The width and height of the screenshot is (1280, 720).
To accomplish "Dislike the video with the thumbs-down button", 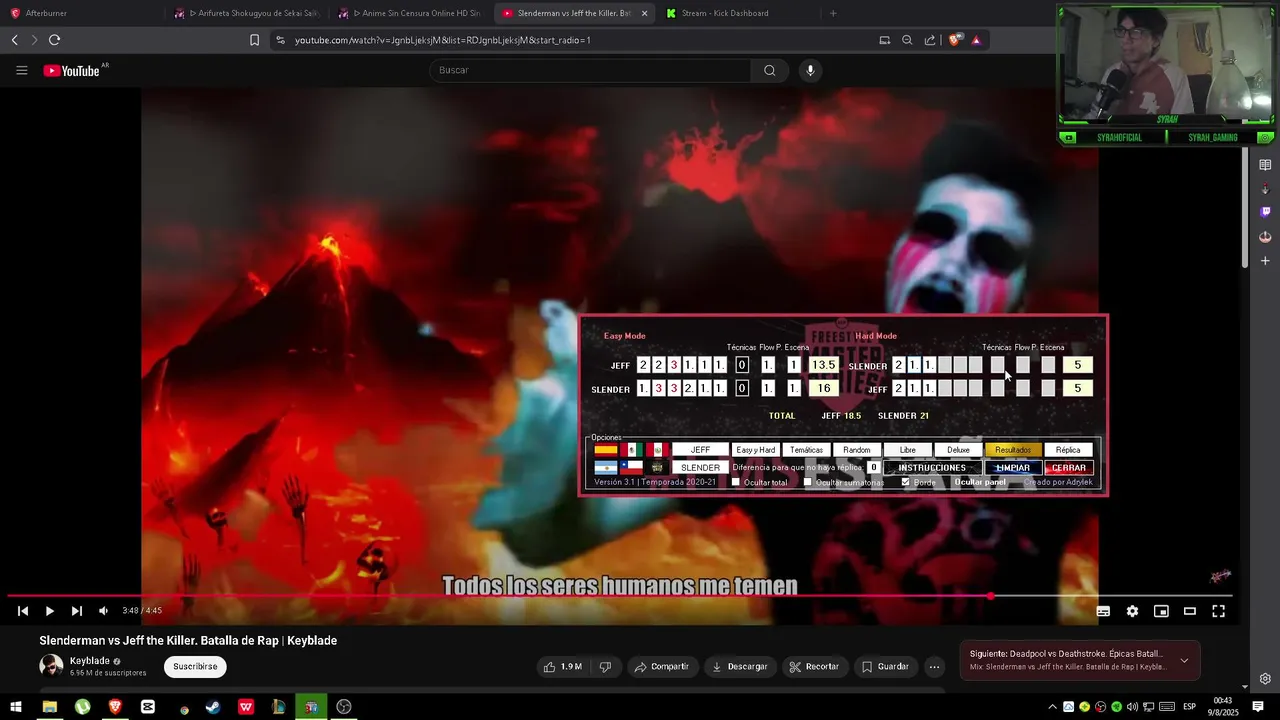I will point(605,667).
